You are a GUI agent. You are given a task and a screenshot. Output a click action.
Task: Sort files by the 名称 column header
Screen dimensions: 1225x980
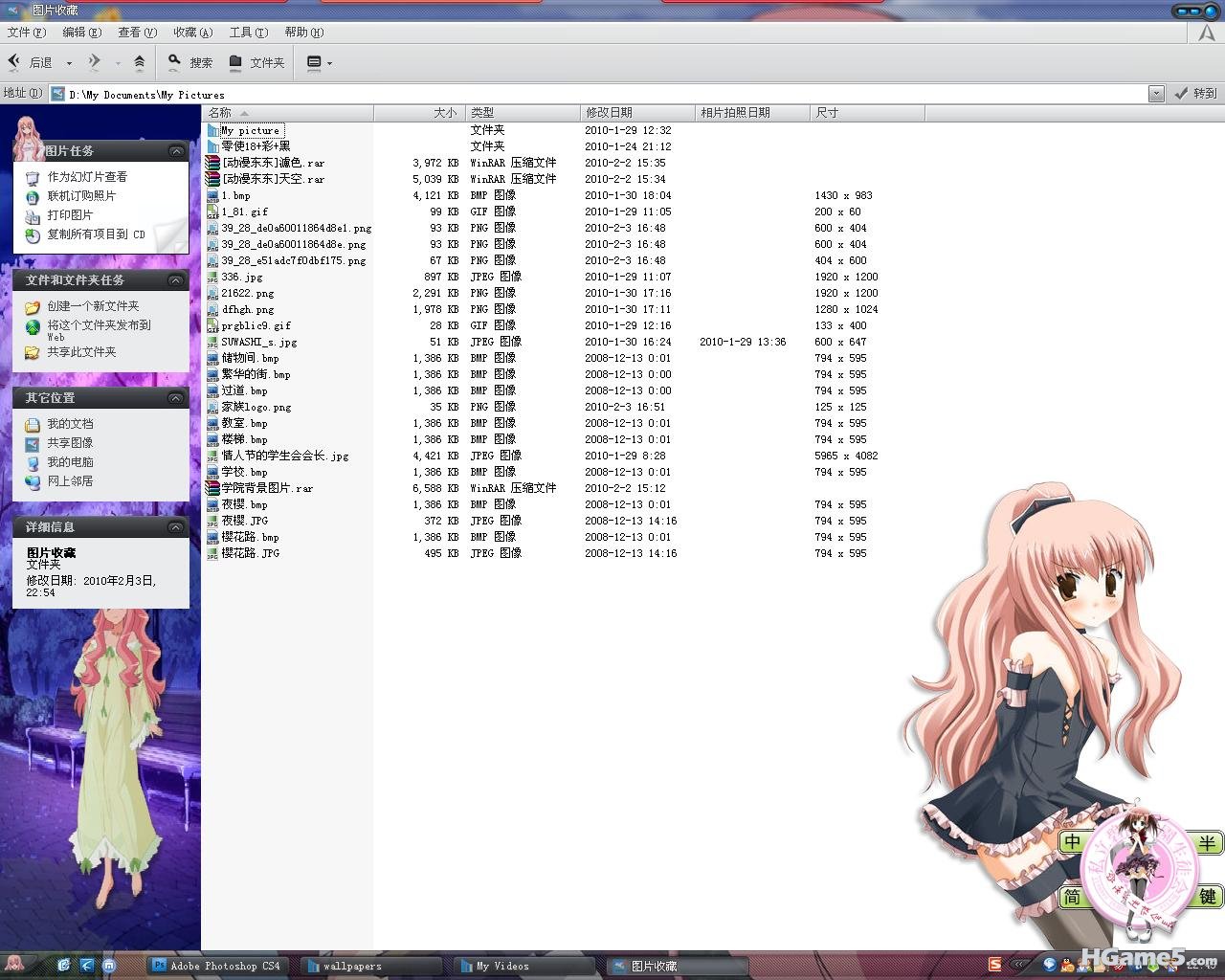[x=287, y=113]
